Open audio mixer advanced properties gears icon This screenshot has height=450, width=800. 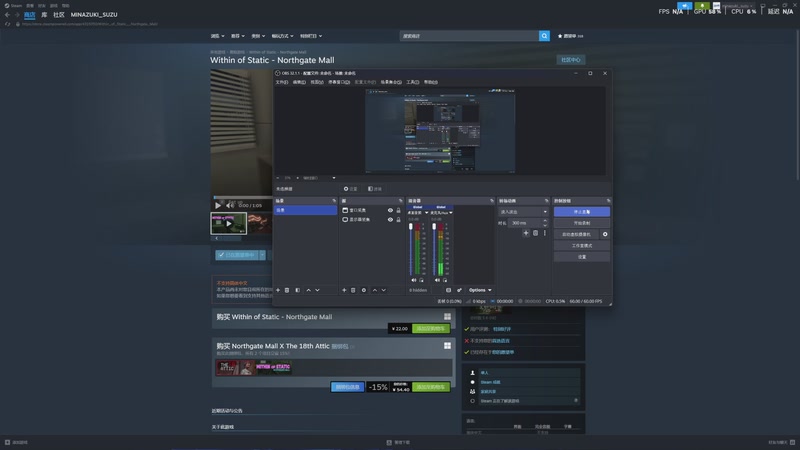(x=459, y=290)
